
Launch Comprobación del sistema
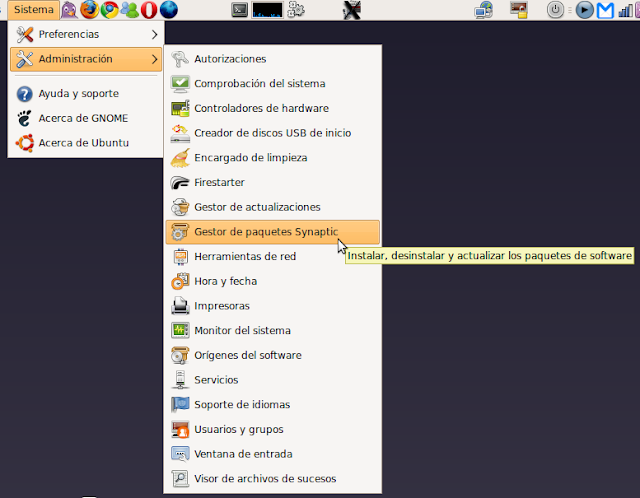(273, 84)
